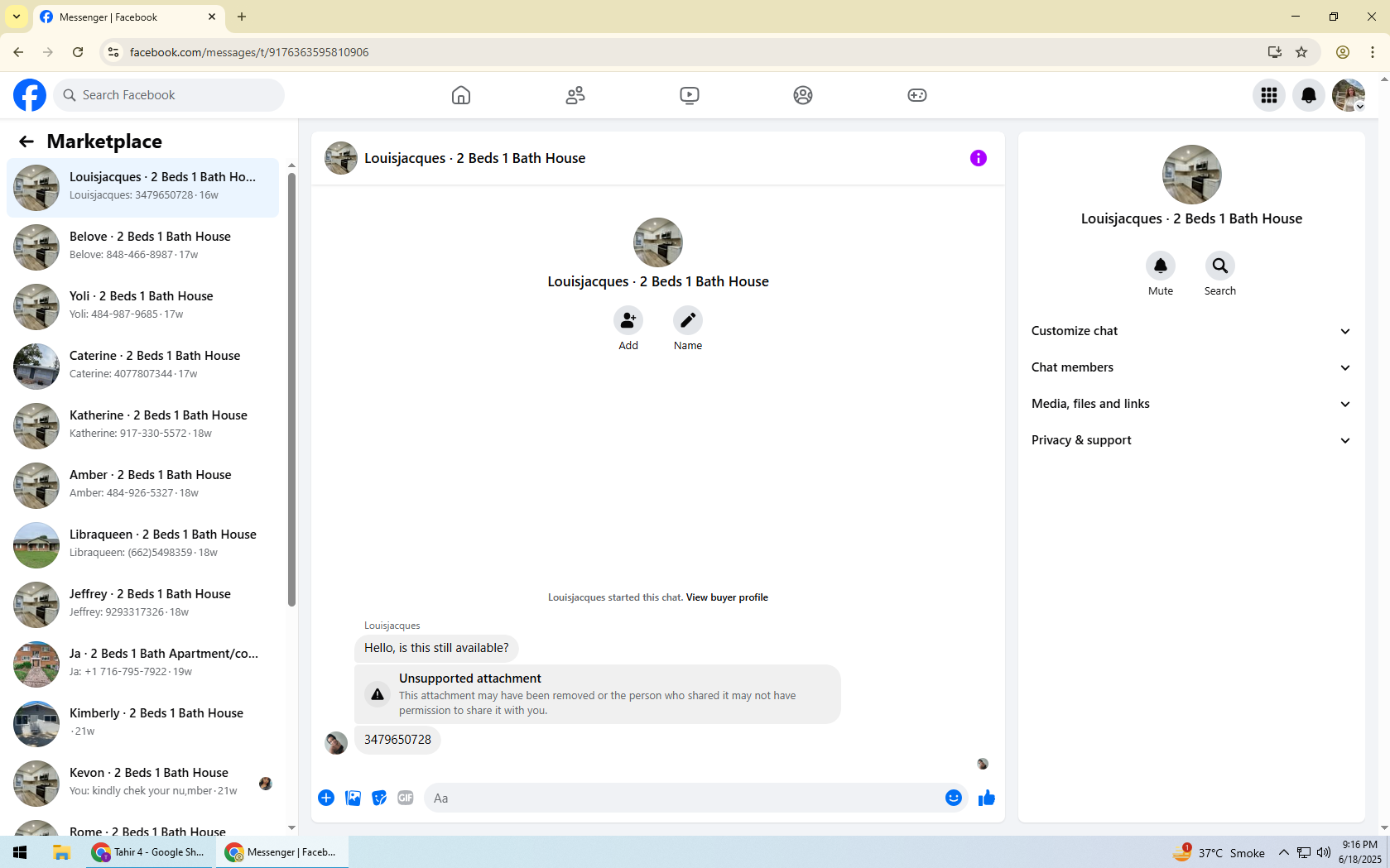
Task: Open the Facebook apps menu grid icon
Action: click(x=1269, y=95)
